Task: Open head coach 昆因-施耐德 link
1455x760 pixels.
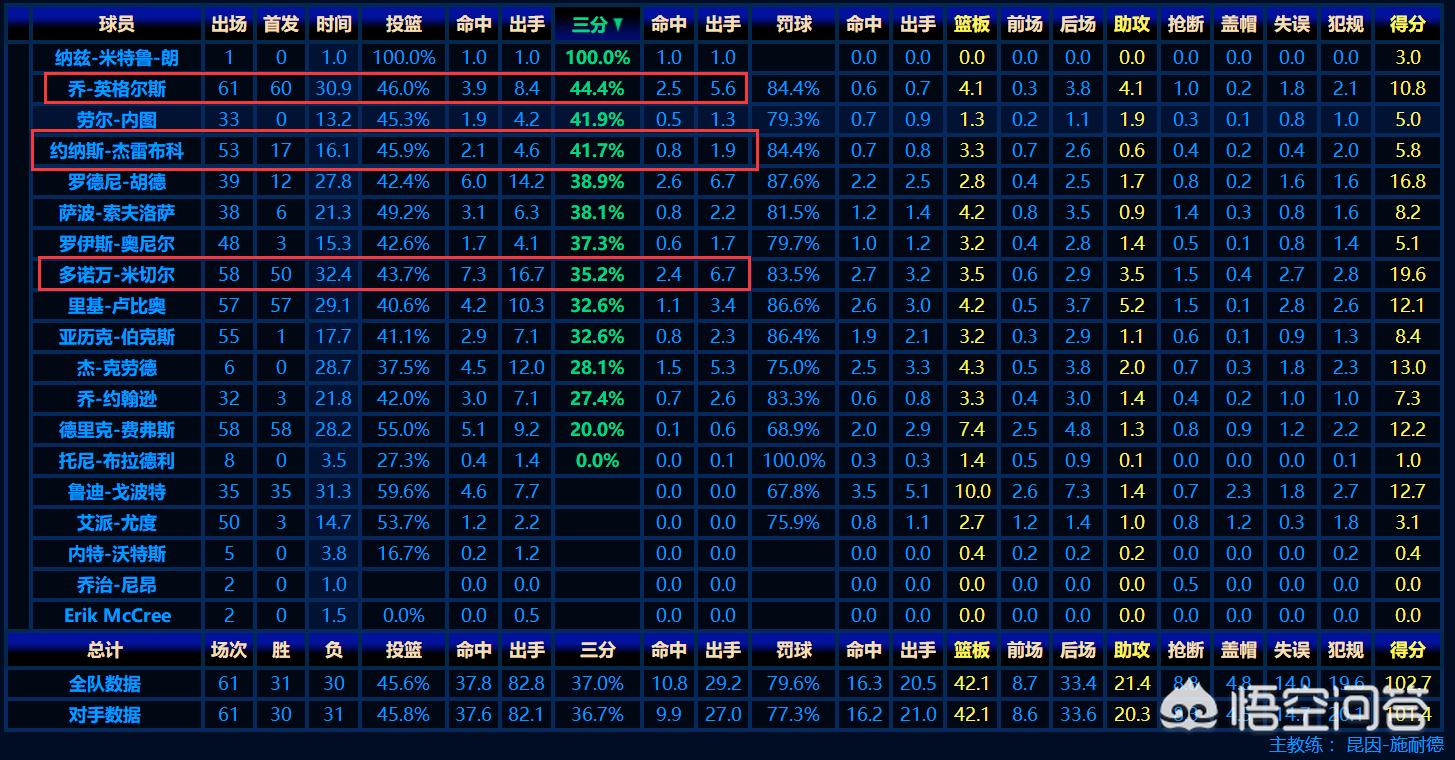Action: point(1395,744)
